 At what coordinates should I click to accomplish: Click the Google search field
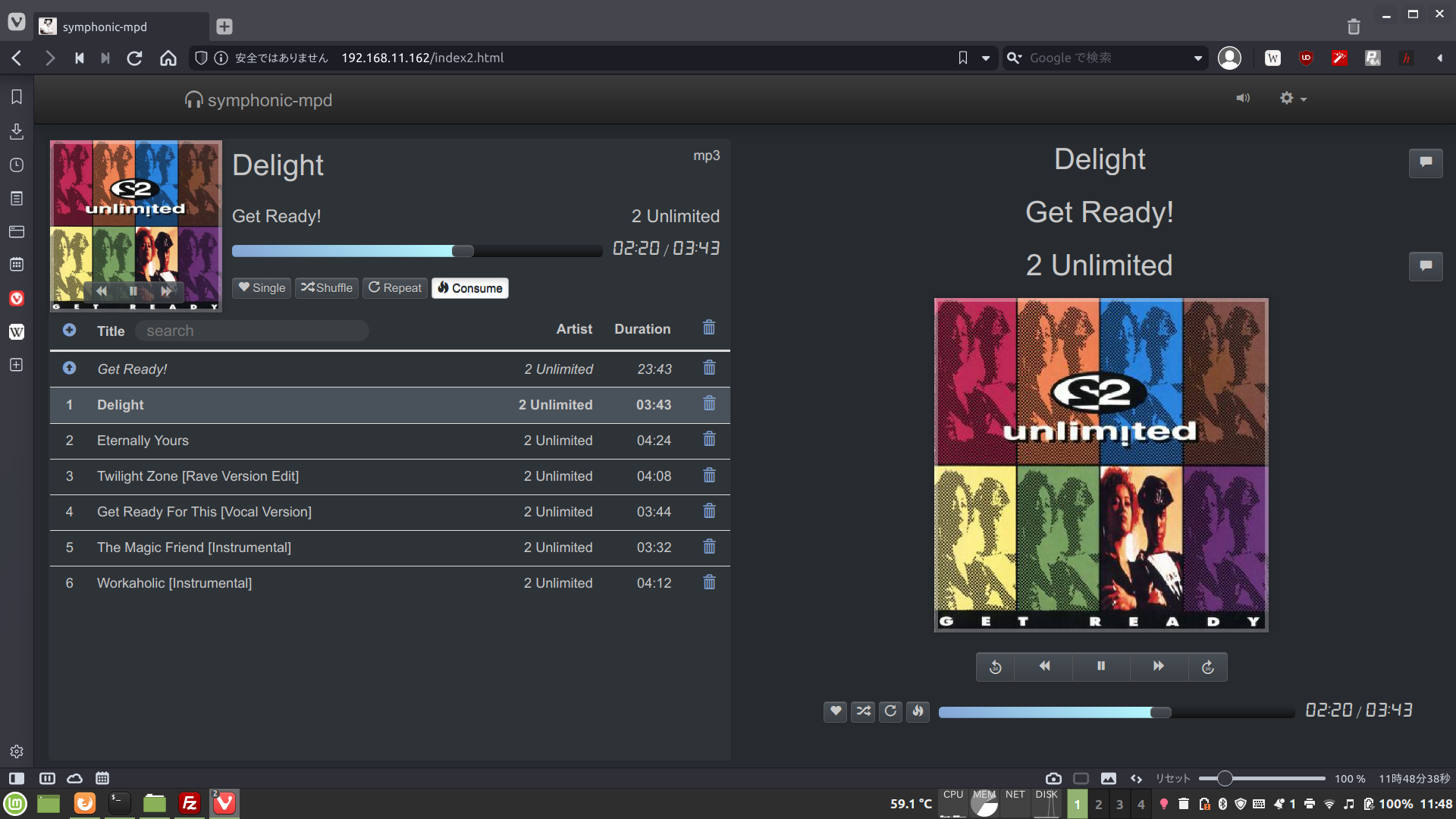click(1107, 58)
